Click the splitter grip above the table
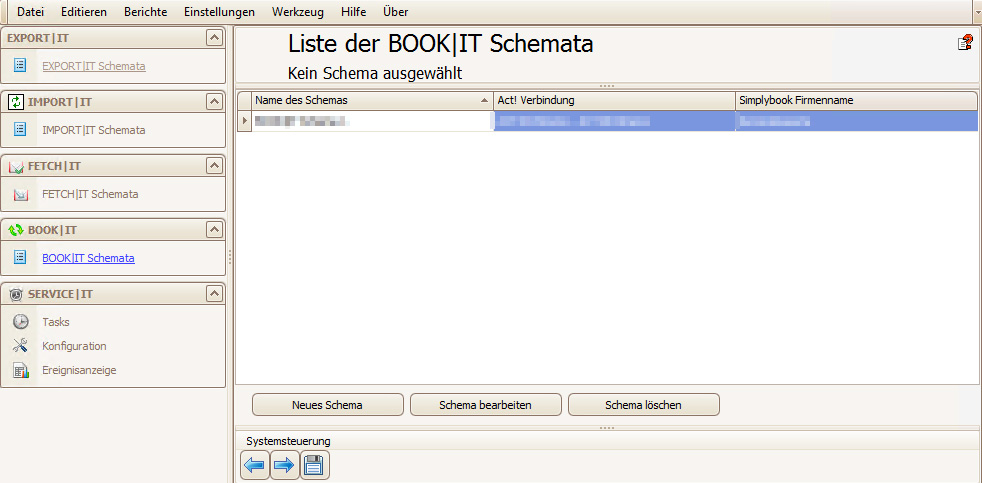Screen dimensions: 982x483 pyautogui.click(x=607, y=86)
